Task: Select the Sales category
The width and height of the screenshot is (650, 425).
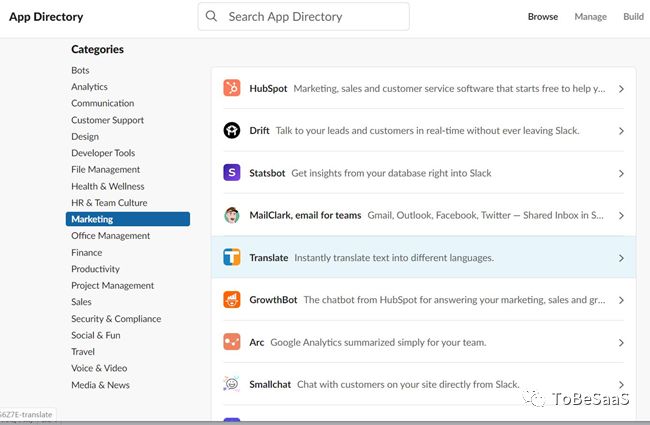Action: point(81,302)
